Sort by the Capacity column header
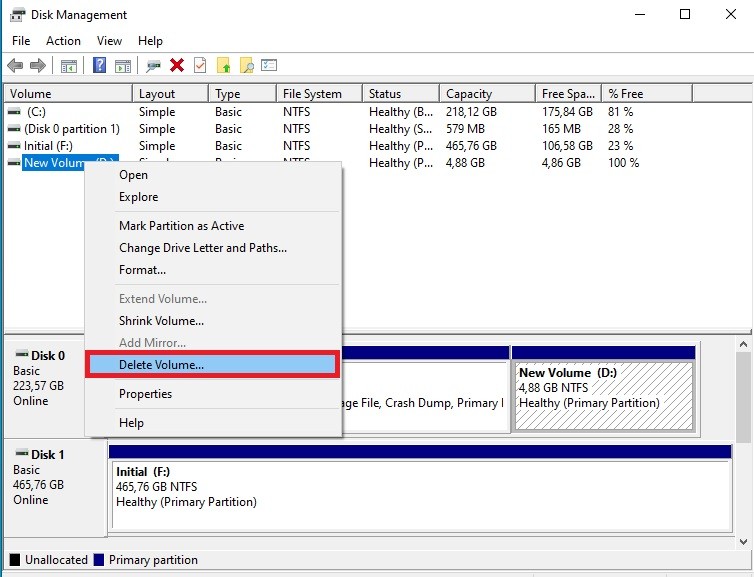The width and height of the screenshot is (754, 577). pos(487,93)
